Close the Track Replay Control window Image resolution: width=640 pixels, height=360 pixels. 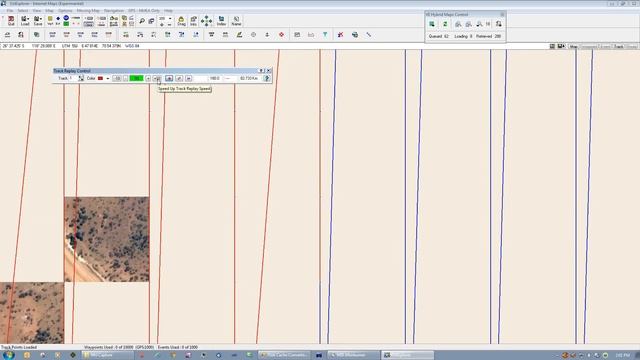269,71
